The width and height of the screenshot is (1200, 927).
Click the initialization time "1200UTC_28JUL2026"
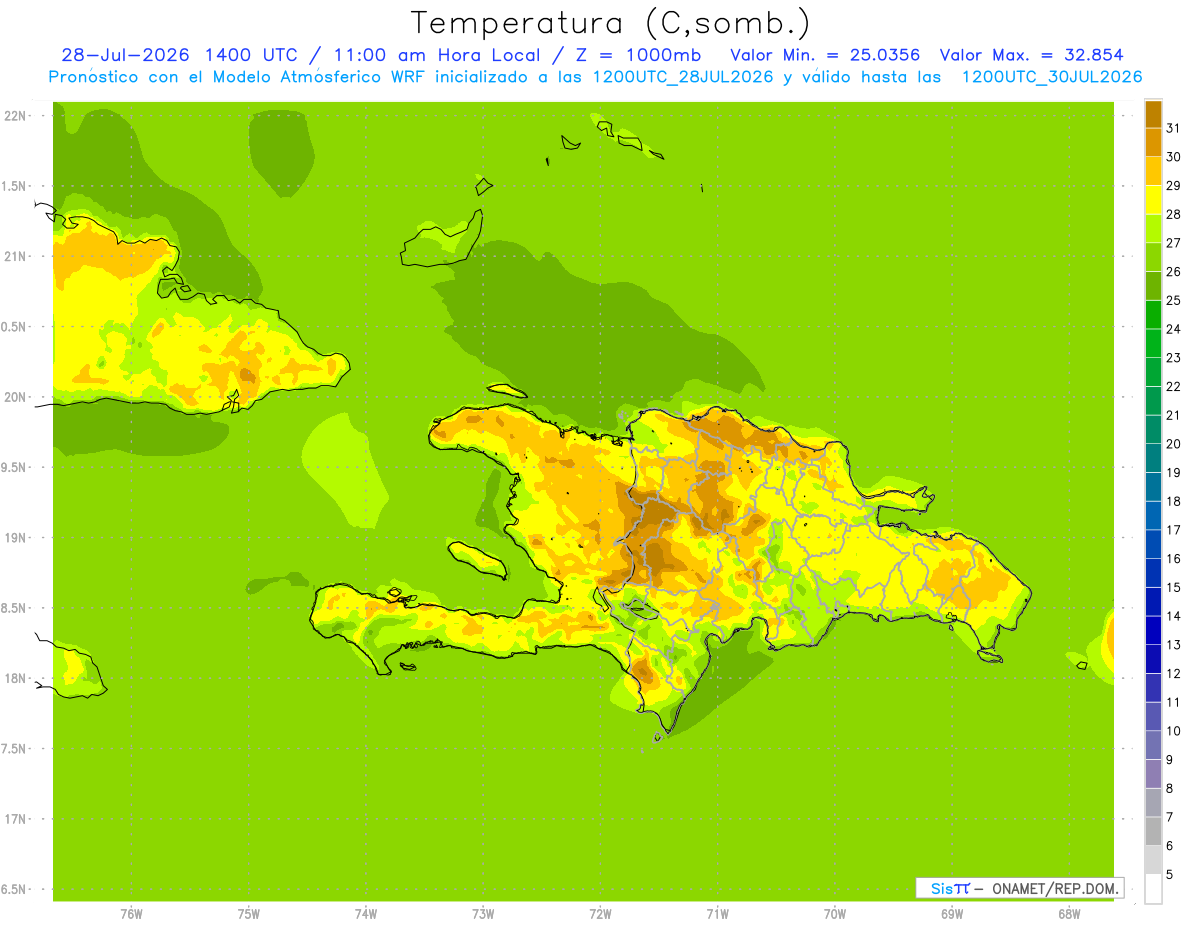click(x=683, y=77)
